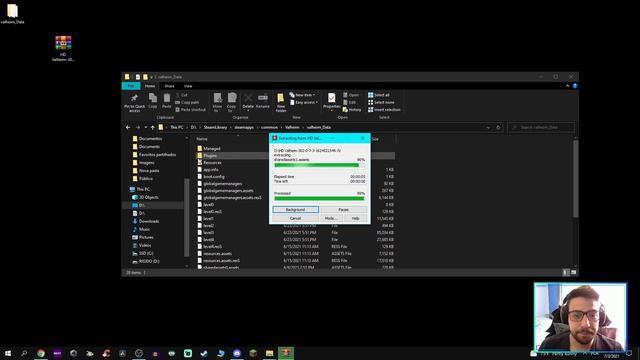Select globalgamemanagers.assets.resS file
This screenshot has width=640, height=360.
click(232, 198)
